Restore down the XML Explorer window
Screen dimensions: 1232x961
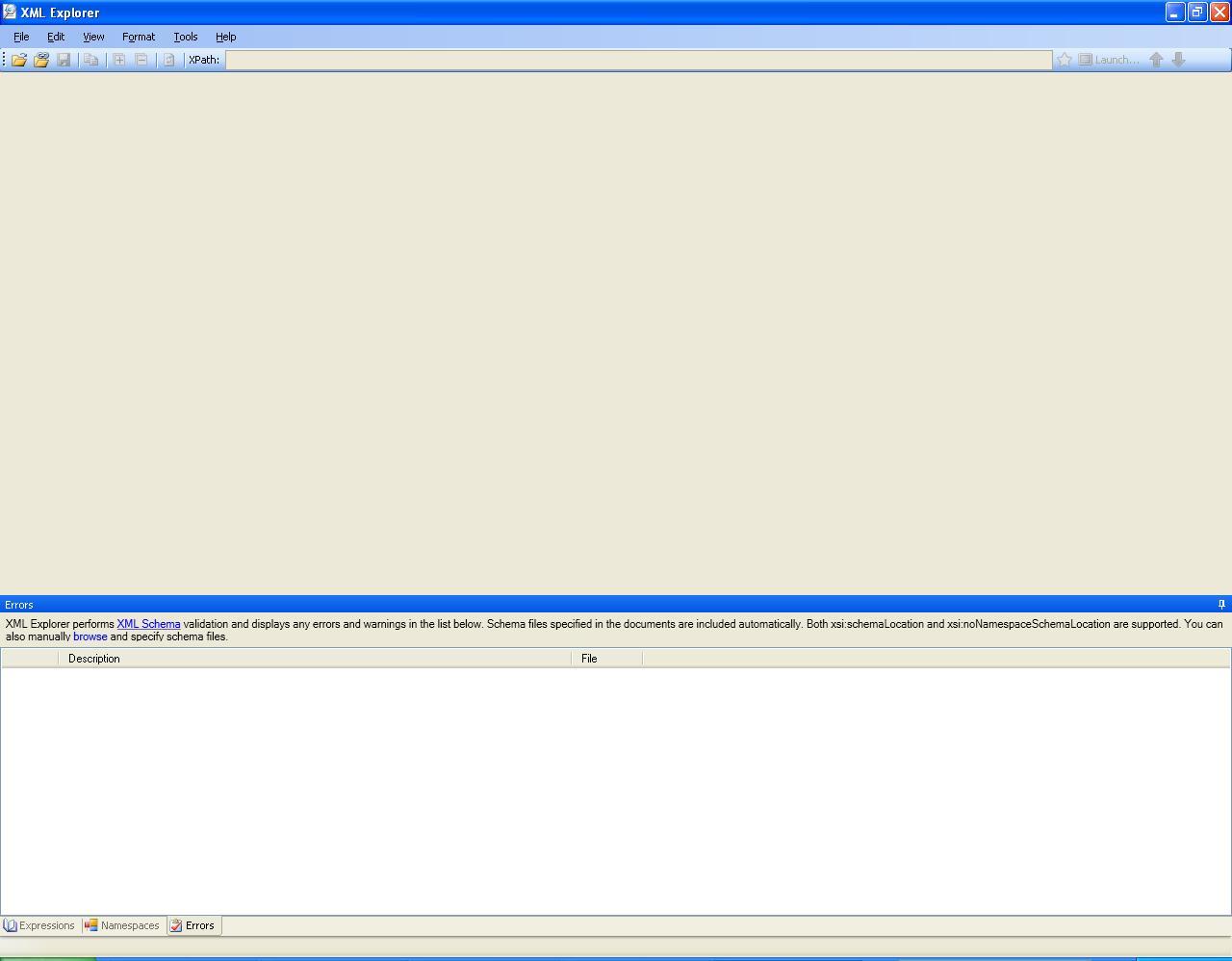(1197, 13)
